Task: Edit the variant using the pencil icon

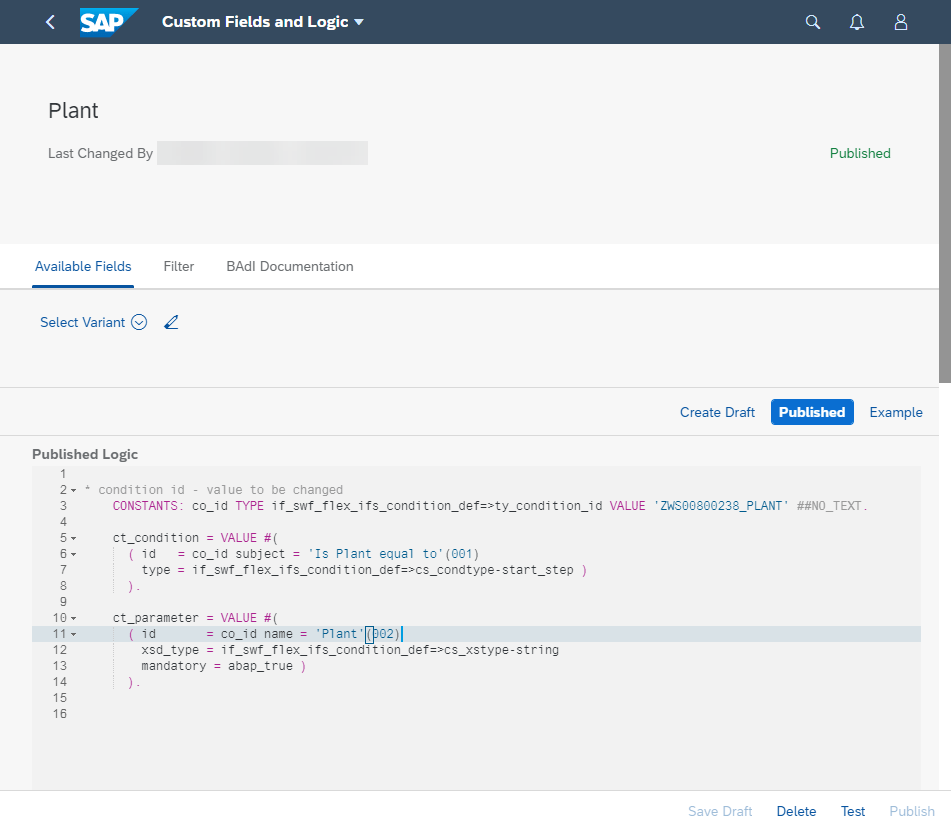Action: coord(171,322)
